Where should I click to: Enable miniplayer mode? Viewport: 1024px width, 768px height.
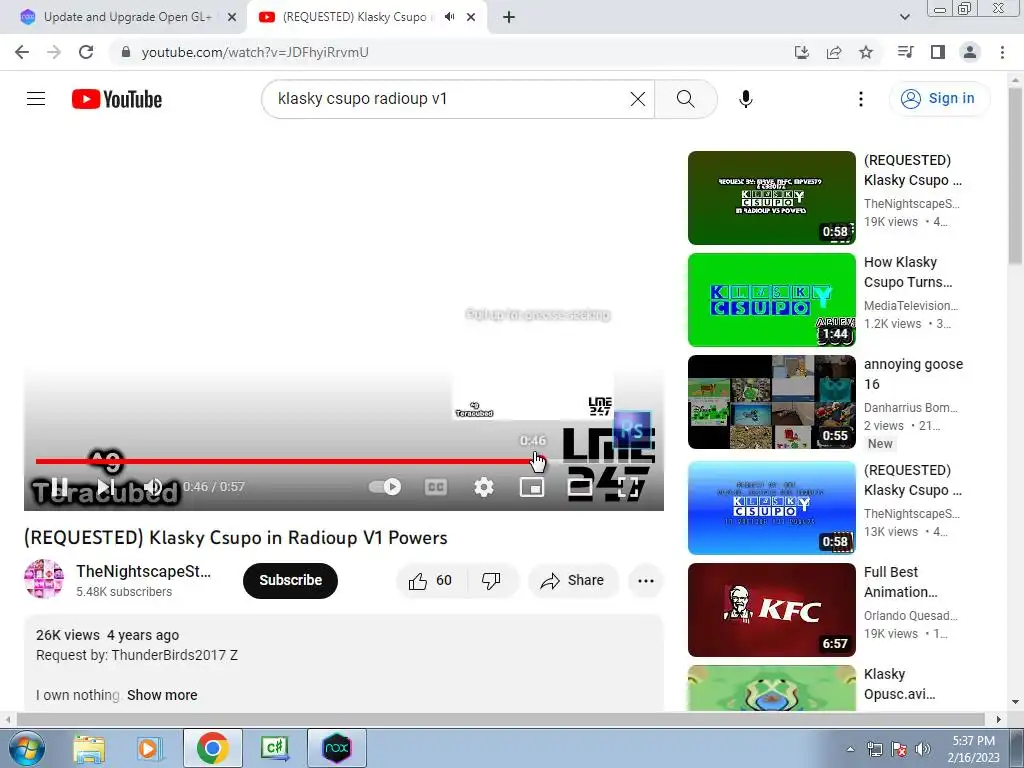532,487
